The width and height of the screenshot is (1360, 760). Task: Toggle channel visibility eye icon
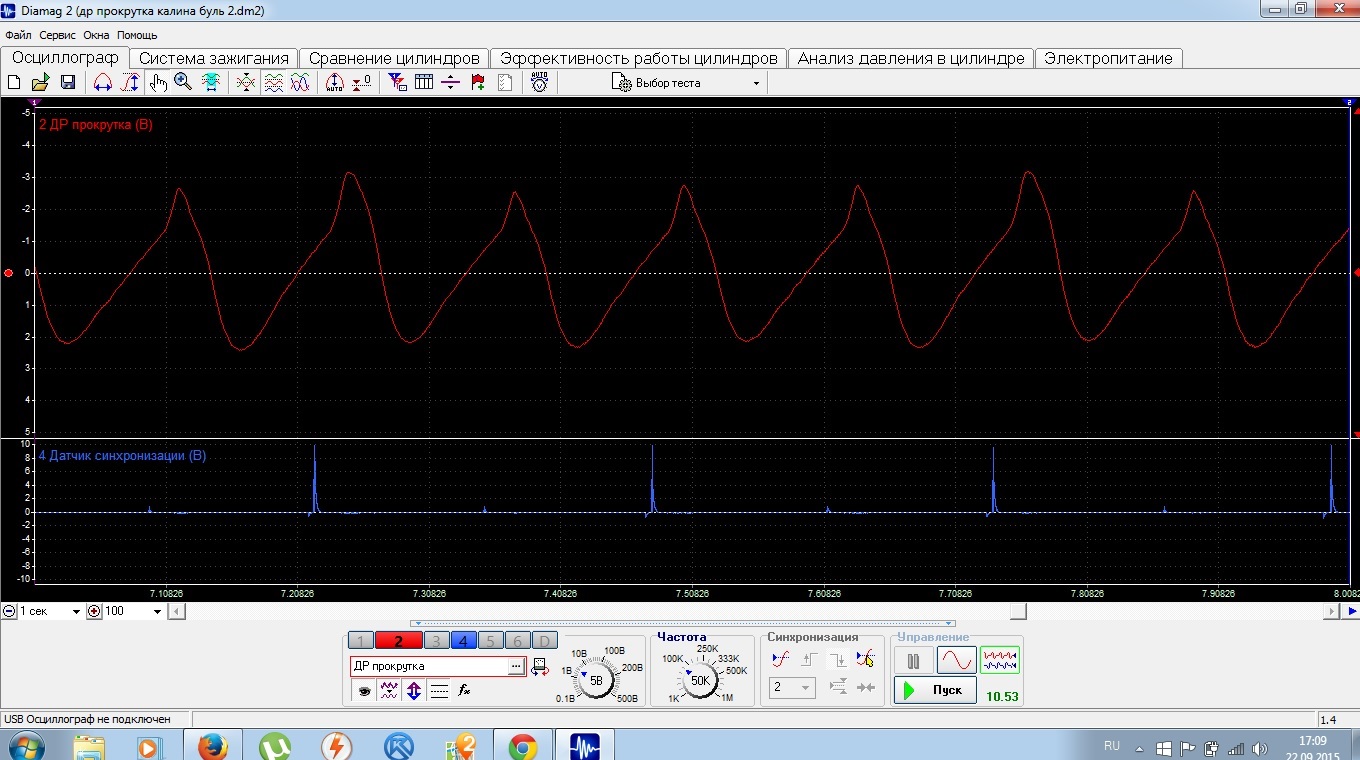[x=364, y=690]
